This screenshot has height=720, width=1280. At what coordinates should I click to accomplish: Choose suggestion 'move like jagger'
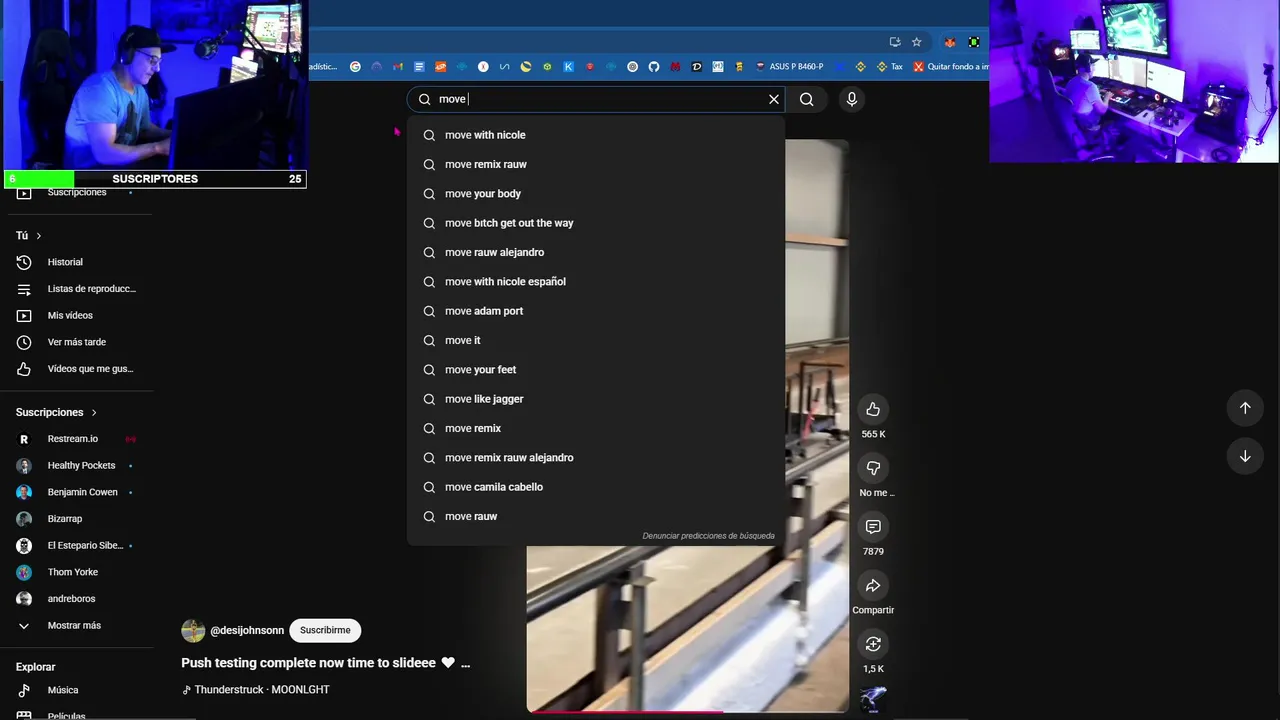(x=596, y=399)
